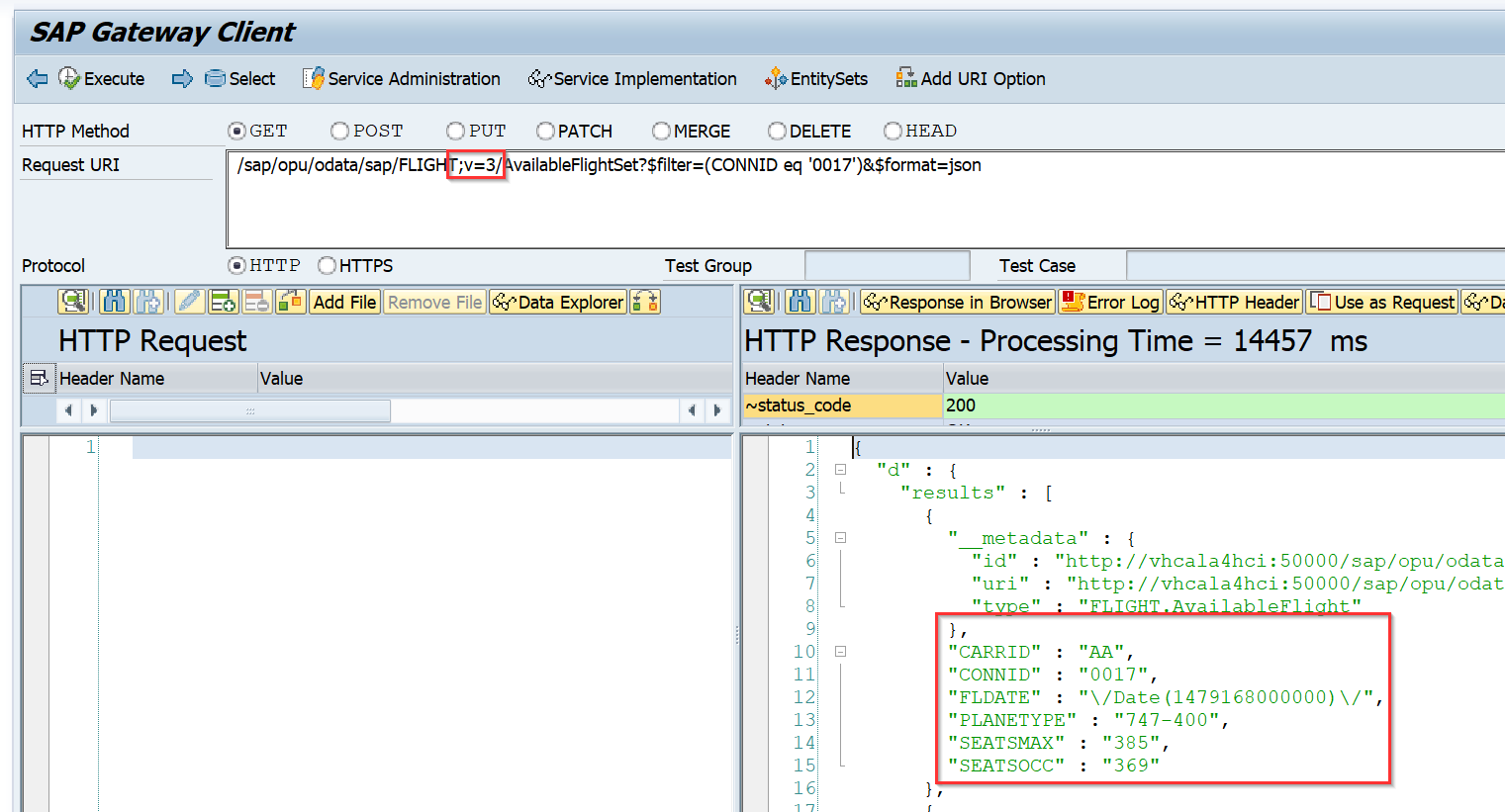Click the display magnifier icon in response toolbar
Screen dimensions: 1505x812
click(x=759, y=302)
